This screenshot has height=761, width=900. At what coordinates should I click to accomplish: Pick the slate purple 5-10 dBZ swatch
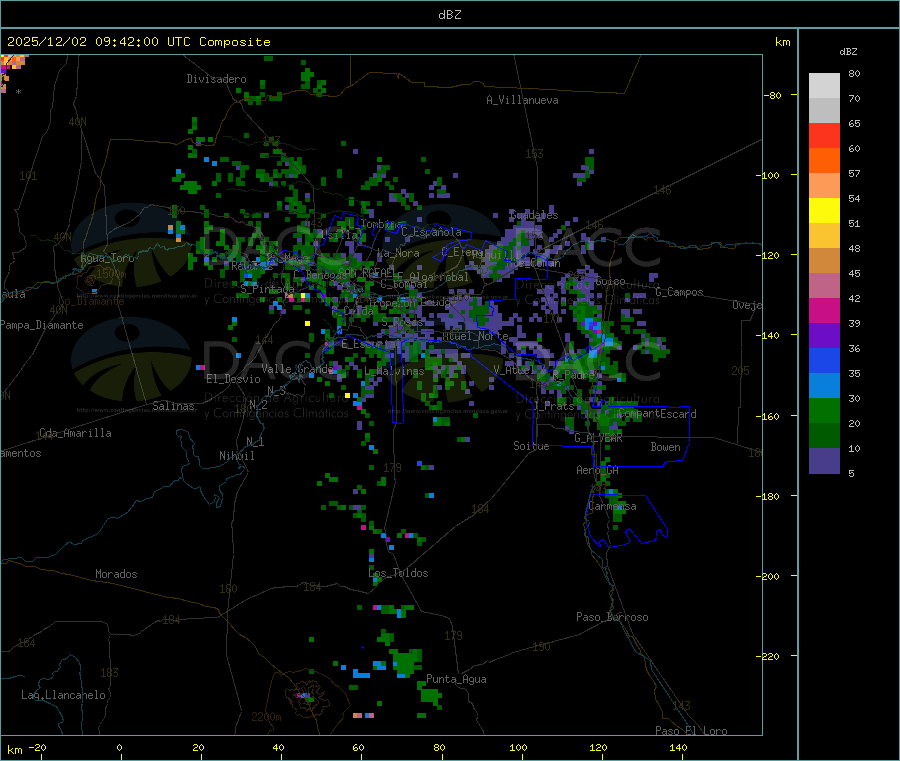(x=824, y=461)
